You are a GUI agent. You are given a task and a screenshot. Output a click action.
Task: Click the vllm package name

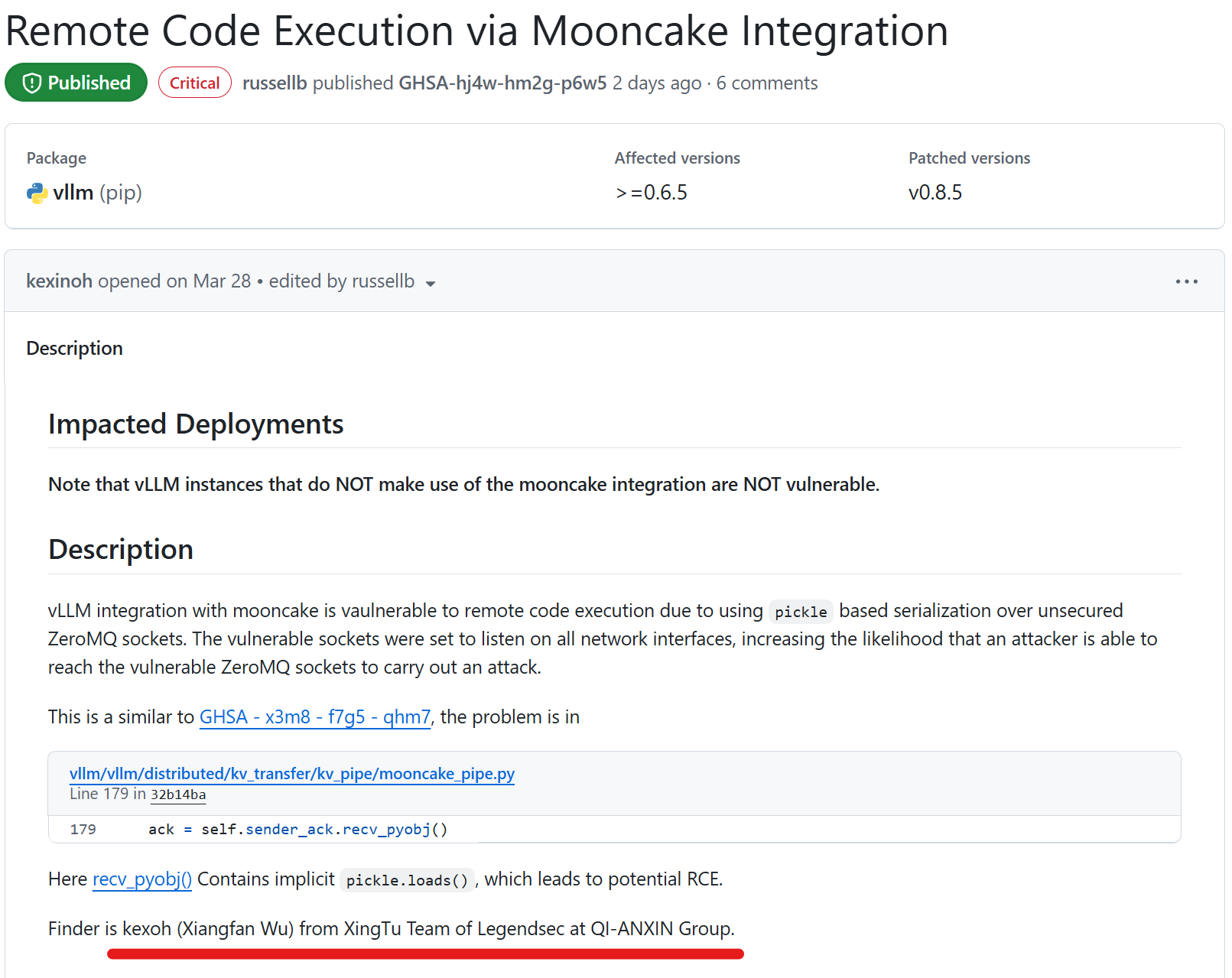click(73, 193)
